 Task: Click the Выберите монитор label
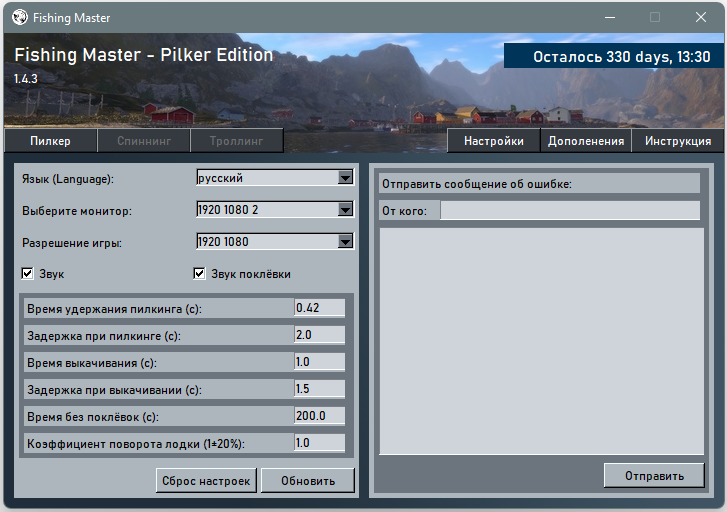click(x=77, y=211)
